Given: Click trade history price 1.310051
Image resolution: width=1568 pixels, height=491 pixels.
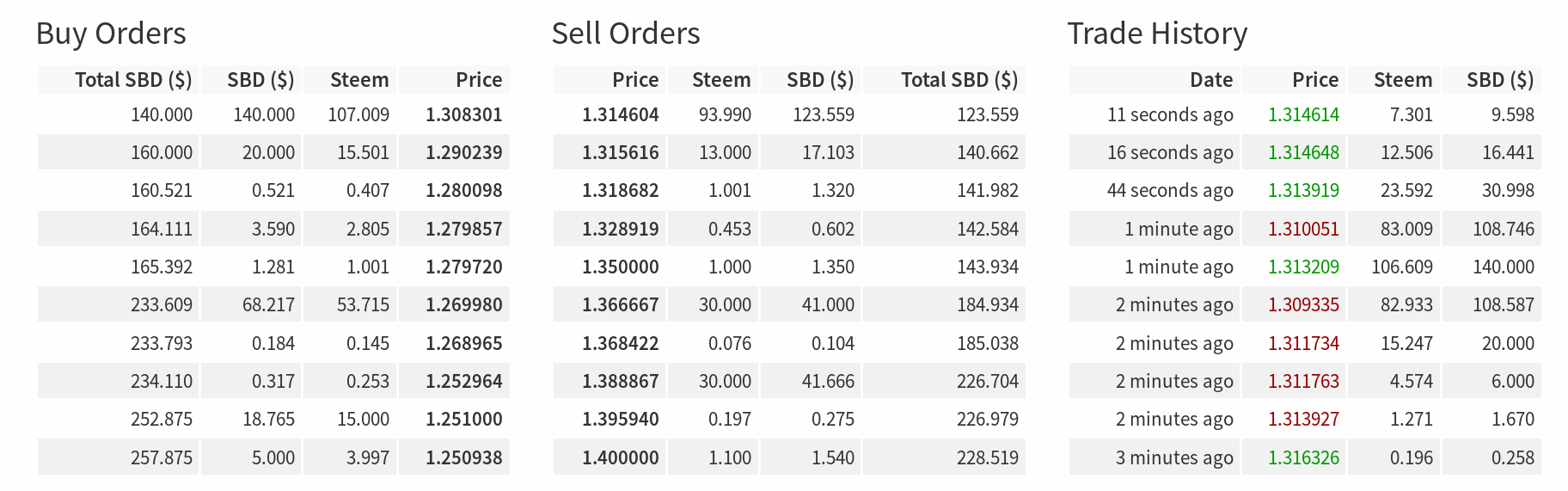Looking at the screenshot, I should (x=1303, y=229).
